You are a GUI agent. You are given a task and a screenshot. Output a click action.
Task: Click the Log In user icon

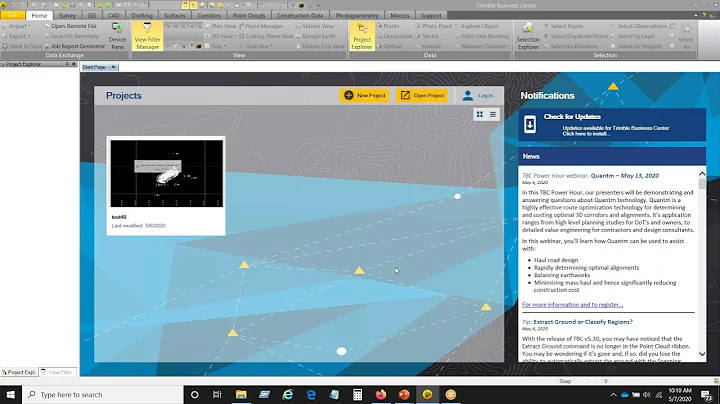(467, 95)
